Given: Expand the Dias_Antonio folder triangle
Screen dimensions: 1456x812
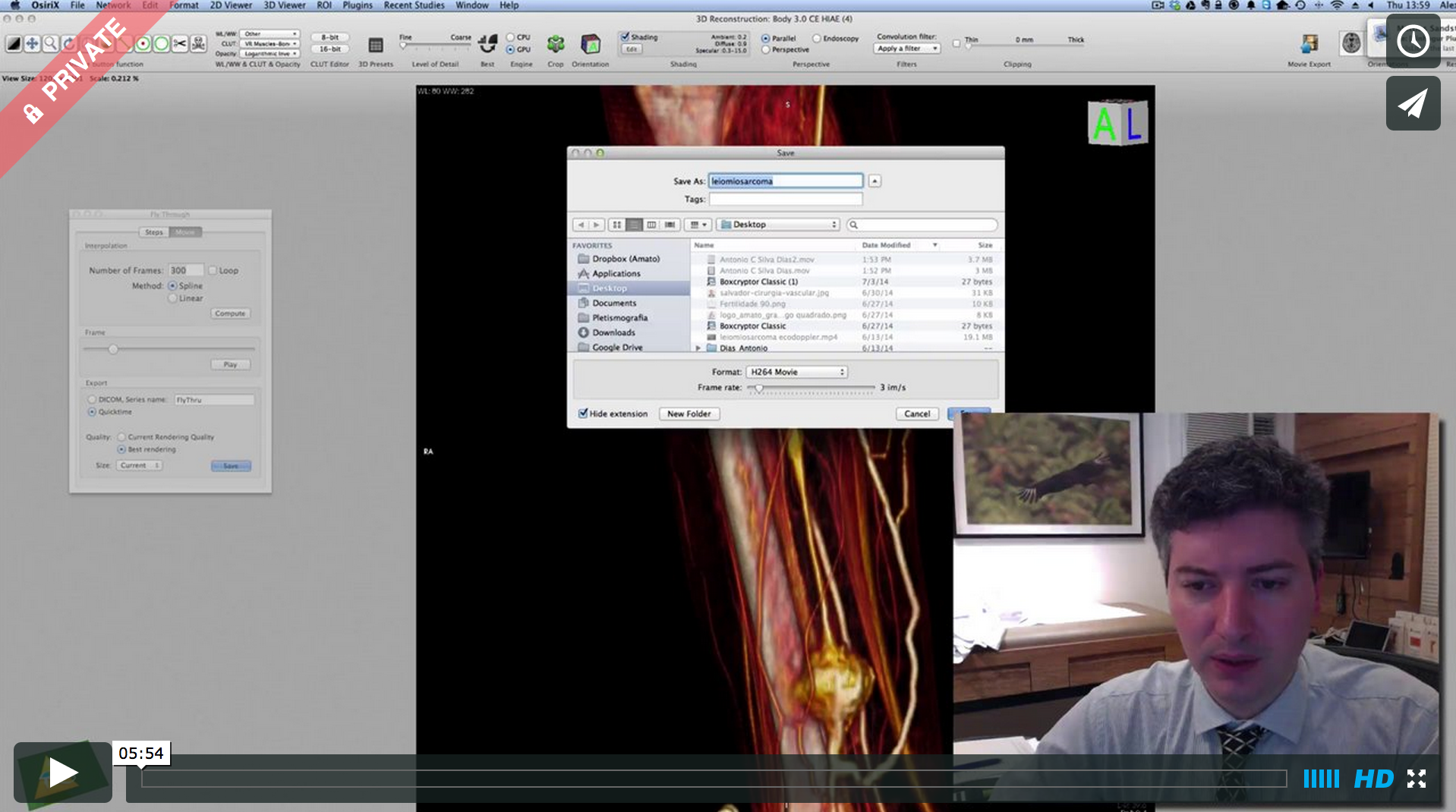Looking at the screenshot, I should pyautogui.click(x=698, y=348).
